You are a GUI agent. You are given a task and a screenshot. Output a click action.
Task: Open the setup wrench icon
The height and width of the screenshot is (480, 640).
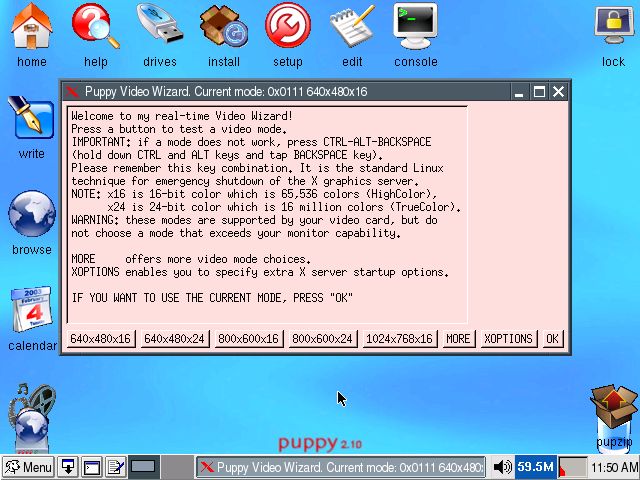coord(288,25)
